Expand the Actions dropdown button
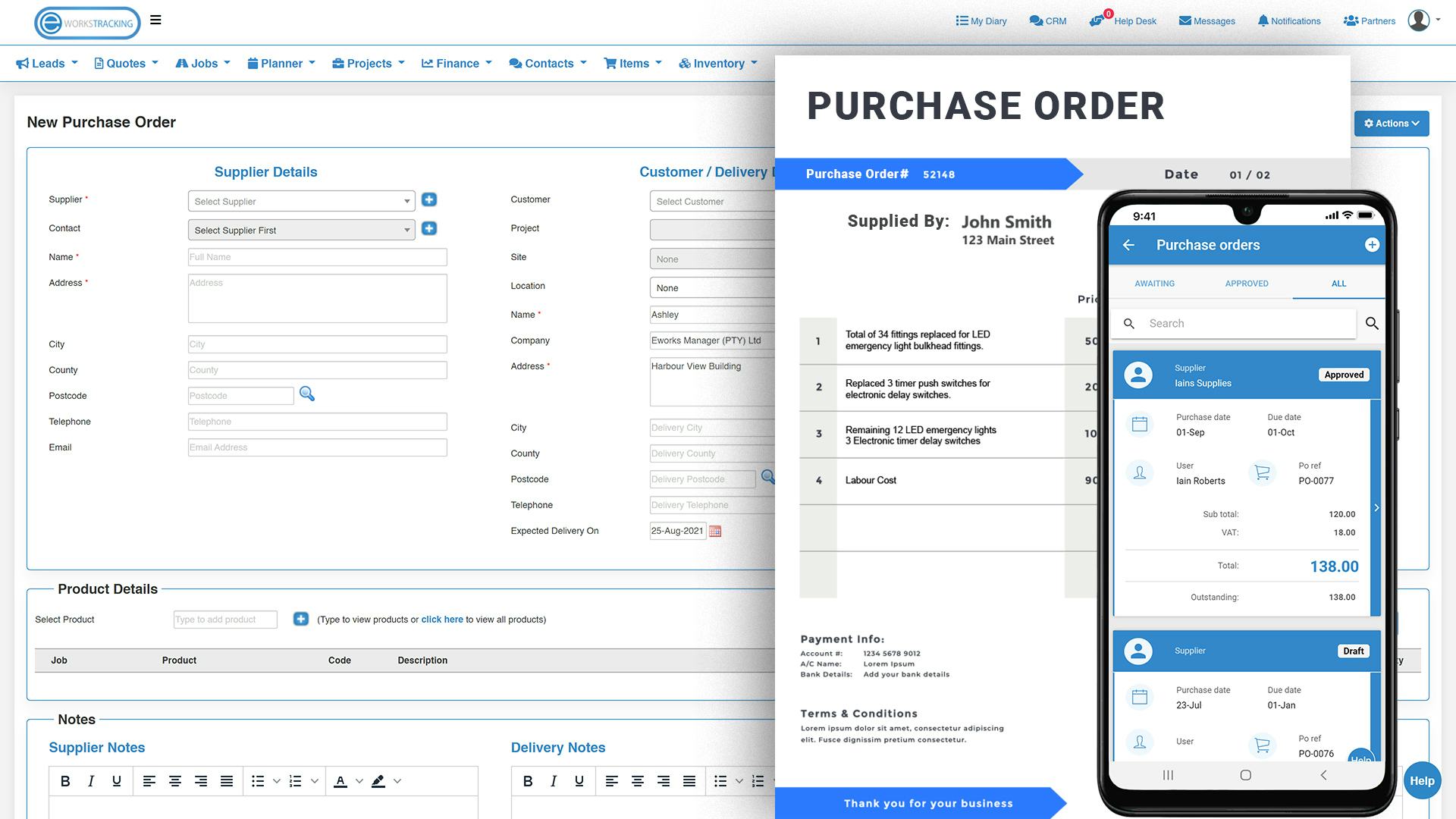This screenshot has width=1456, height=819. [1391, 124]
